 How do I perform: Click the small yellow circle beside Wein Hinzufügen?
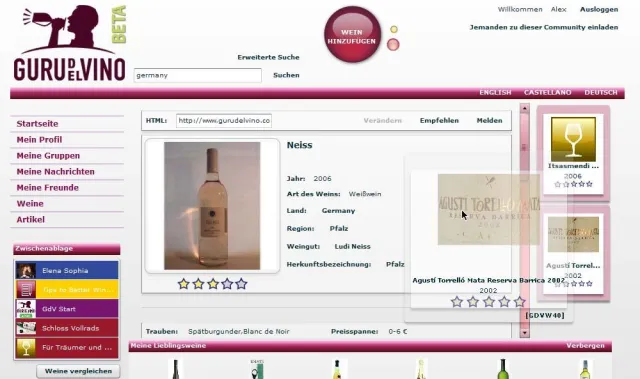coord(393,29)
